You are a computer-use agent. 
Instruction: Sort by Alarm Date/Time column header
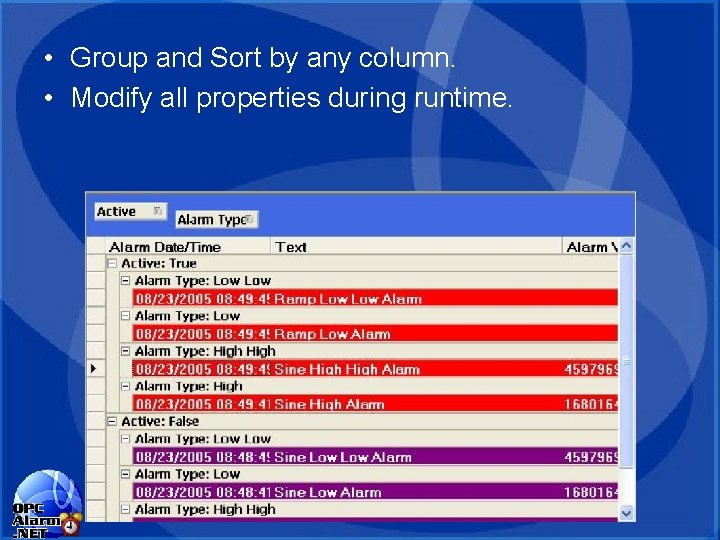[188, 247]
